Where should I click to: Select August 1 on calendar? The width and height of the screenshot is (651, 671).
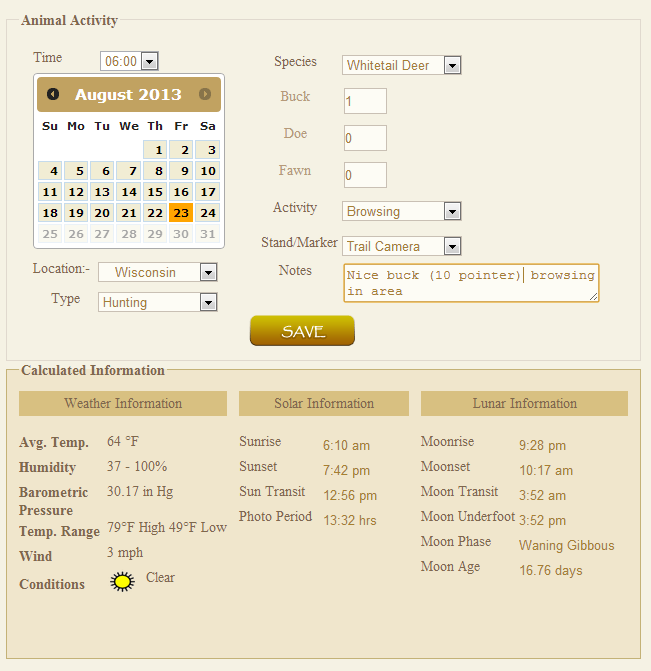[x=155, y=150]
